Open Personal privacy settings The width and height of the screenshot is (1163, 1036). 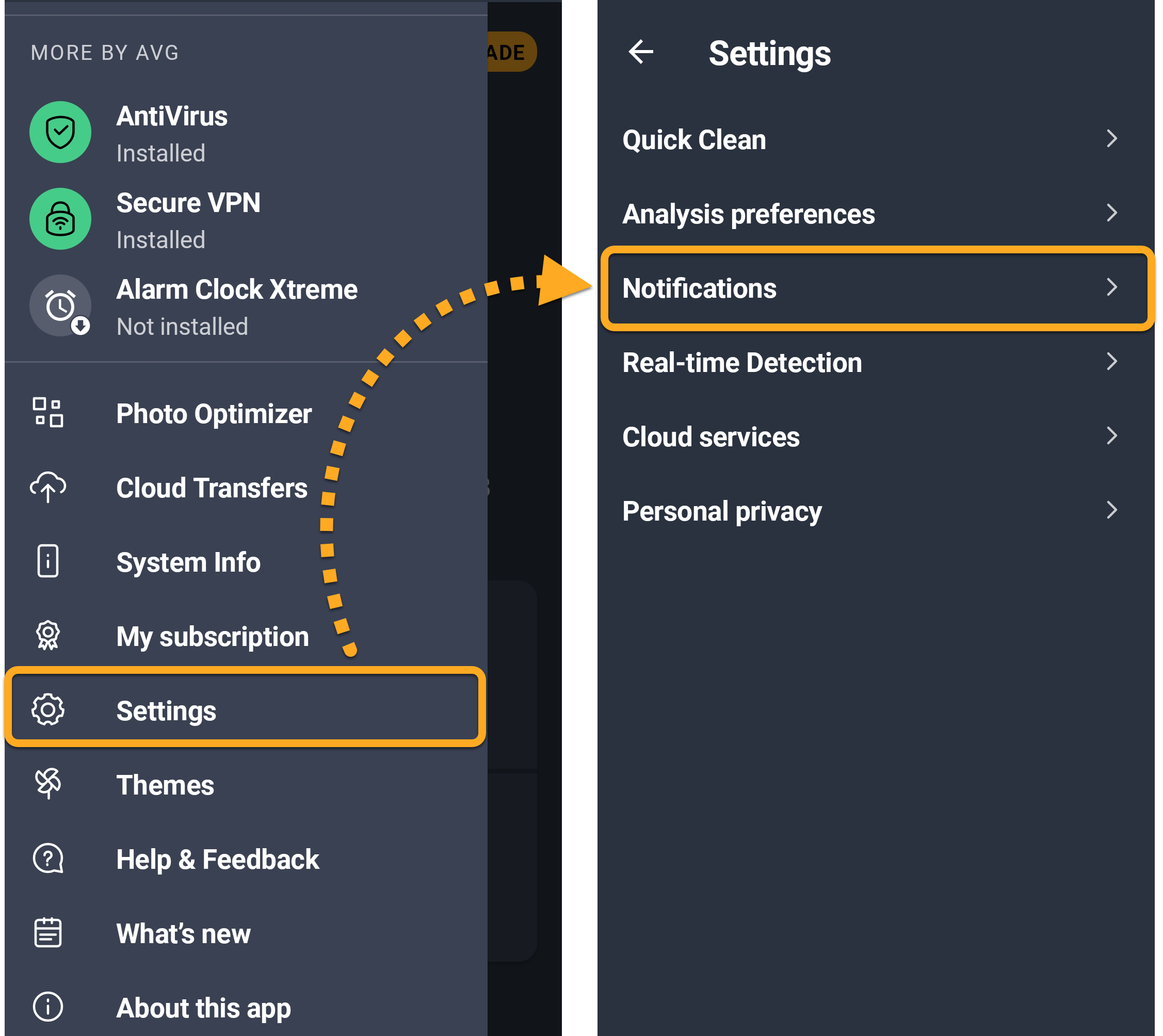[x=722, y=511]
